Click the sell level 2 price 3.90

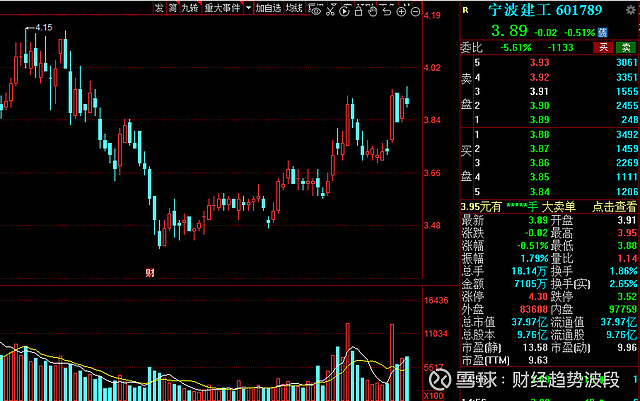tap(540, 106)
